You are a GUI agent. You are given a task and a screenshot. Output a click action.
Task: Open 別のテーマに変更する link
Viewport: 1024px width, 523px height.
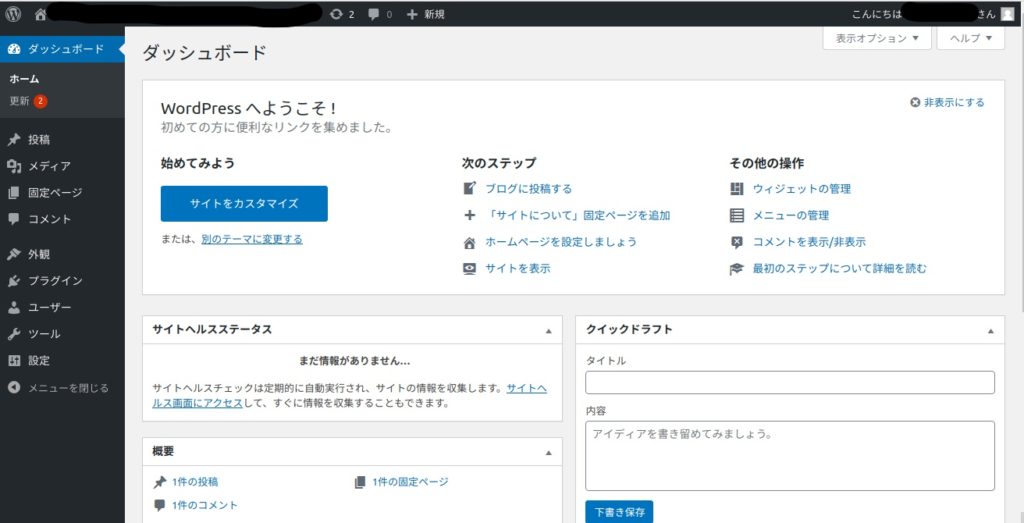(252, 240)
